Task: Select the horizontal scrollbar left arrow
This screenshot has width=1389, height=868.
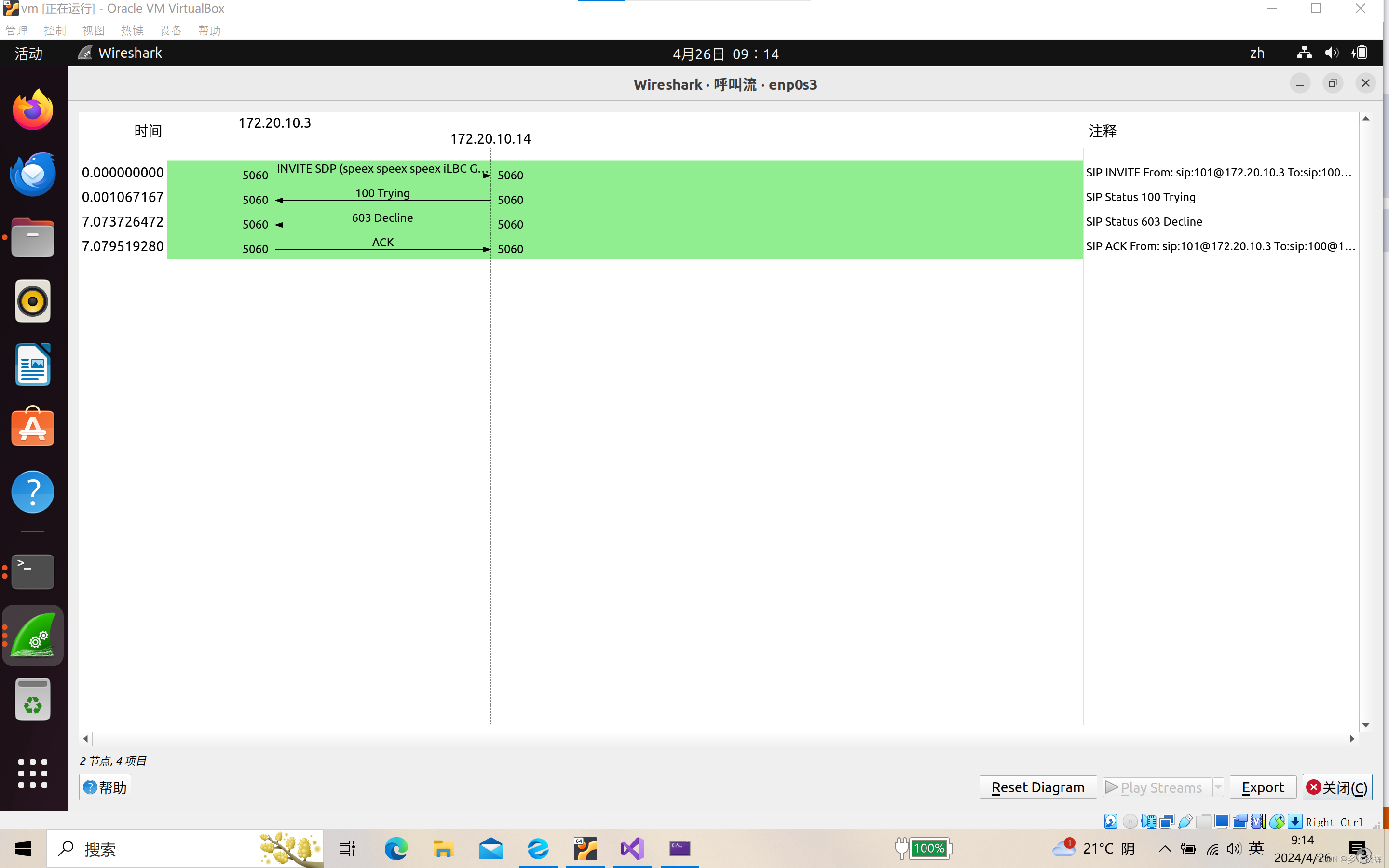Action: point(85,738)
